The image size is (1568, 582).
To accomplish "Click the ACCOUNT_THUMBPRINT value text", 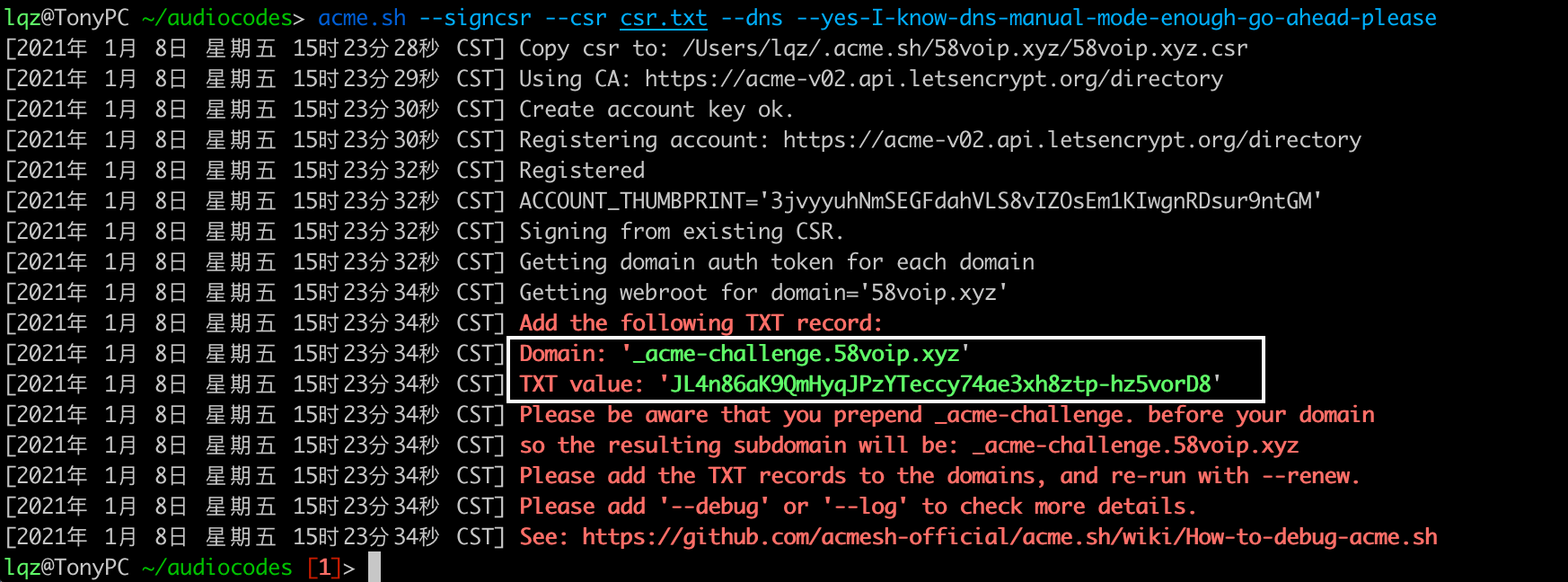I will 1047,201.
